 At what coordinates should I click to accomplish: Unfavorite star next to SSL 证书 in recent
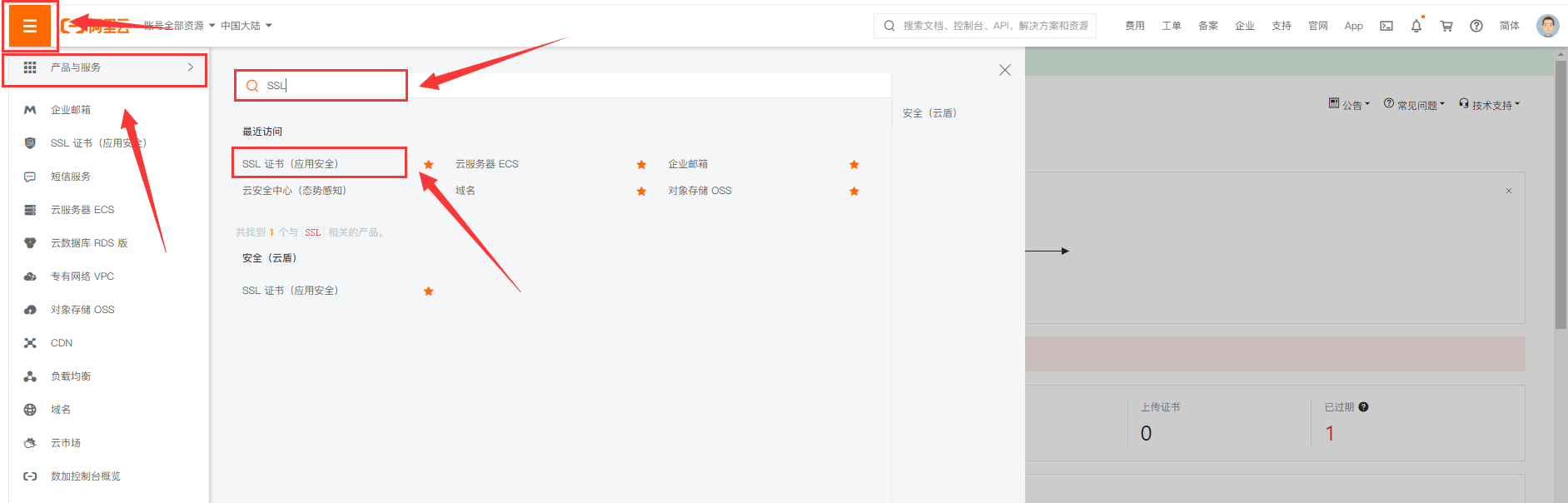coord(429,164)
